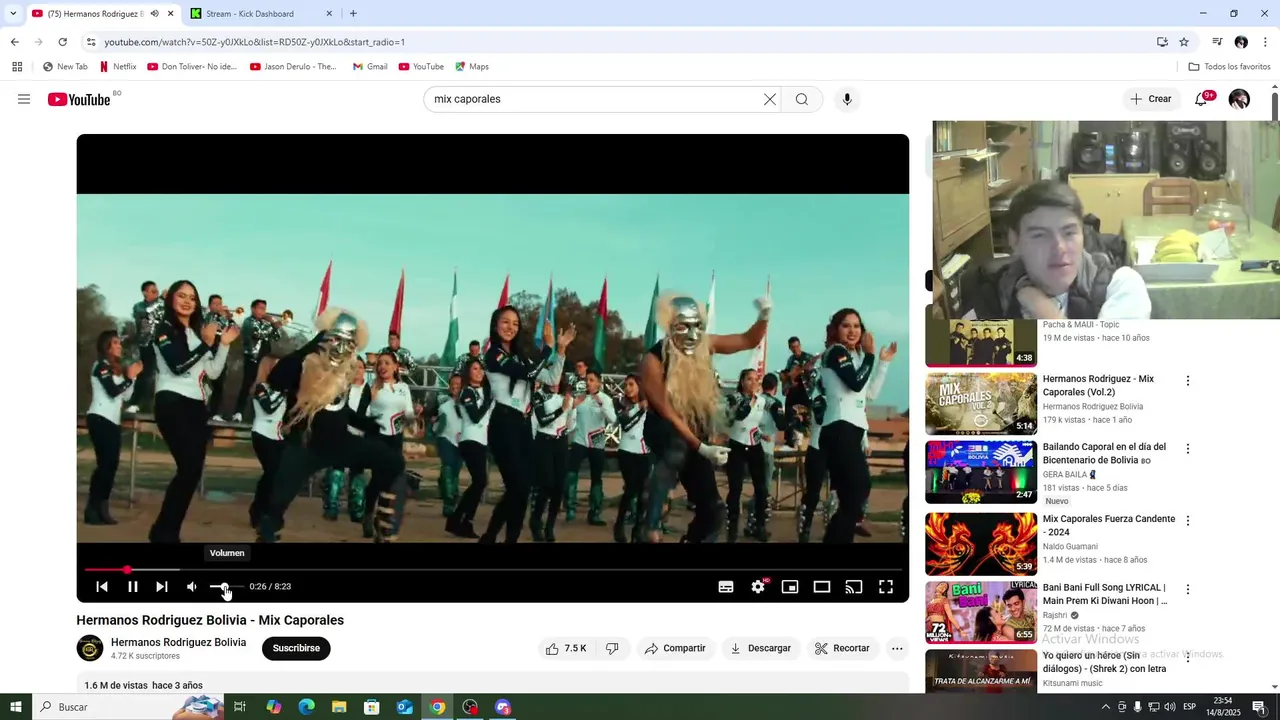Open options for Mix Caporales Vol.2 video

[x=1188, y=381]
